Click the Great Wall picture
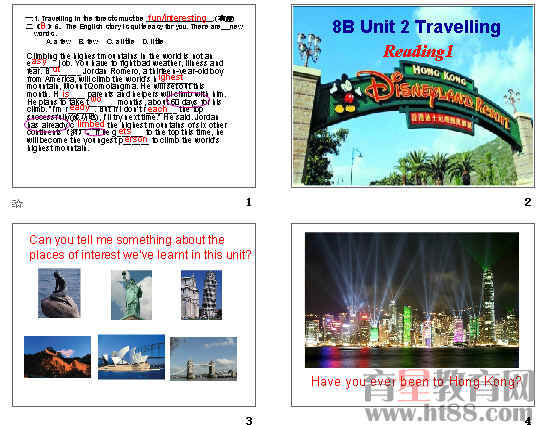This screenshot has height=425, width=550. pos(58,357)
